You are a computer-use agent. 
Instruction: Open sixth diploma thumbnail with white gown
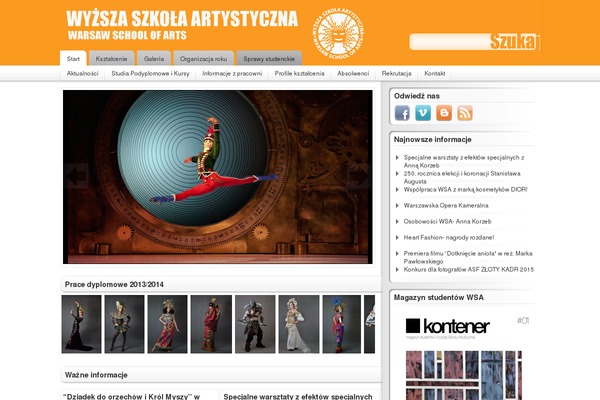pyautogui.click(x=299, y=324)
